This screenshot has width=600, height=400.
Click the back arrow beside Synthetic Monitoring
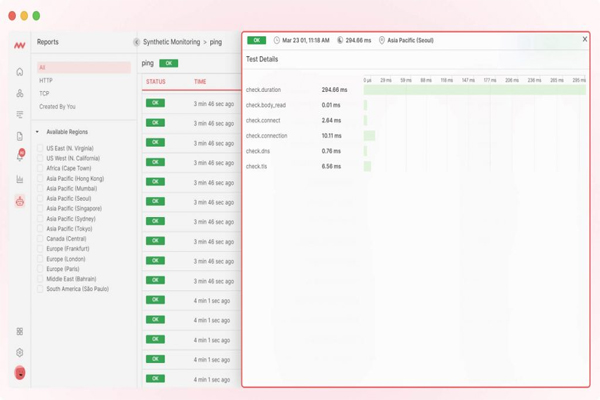136,43
